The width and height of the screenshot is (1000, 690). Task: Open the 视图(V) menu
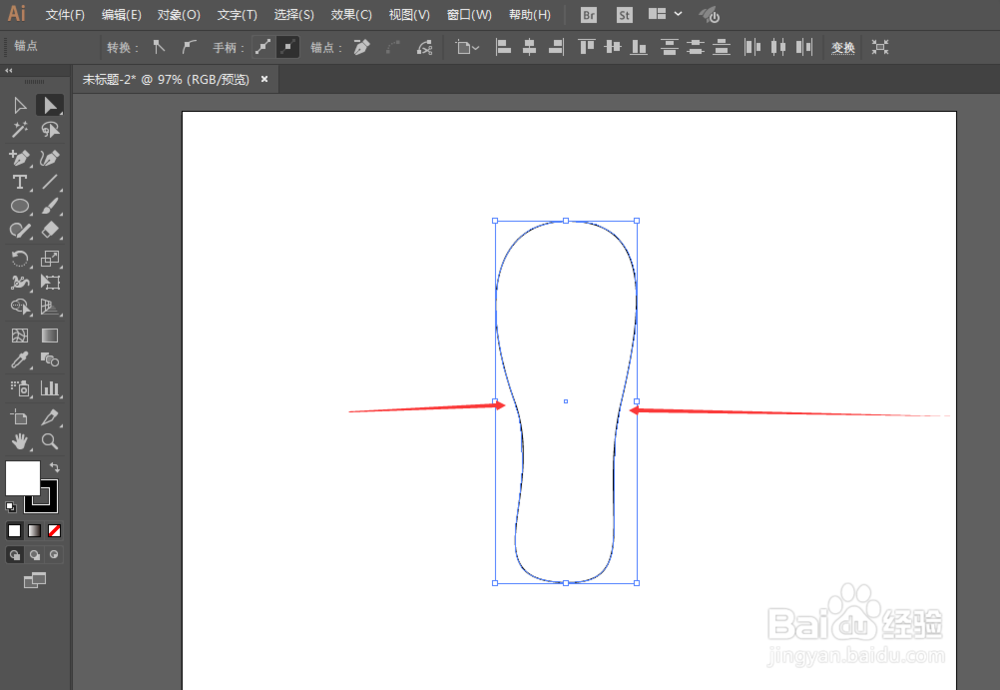pos(409,15)
